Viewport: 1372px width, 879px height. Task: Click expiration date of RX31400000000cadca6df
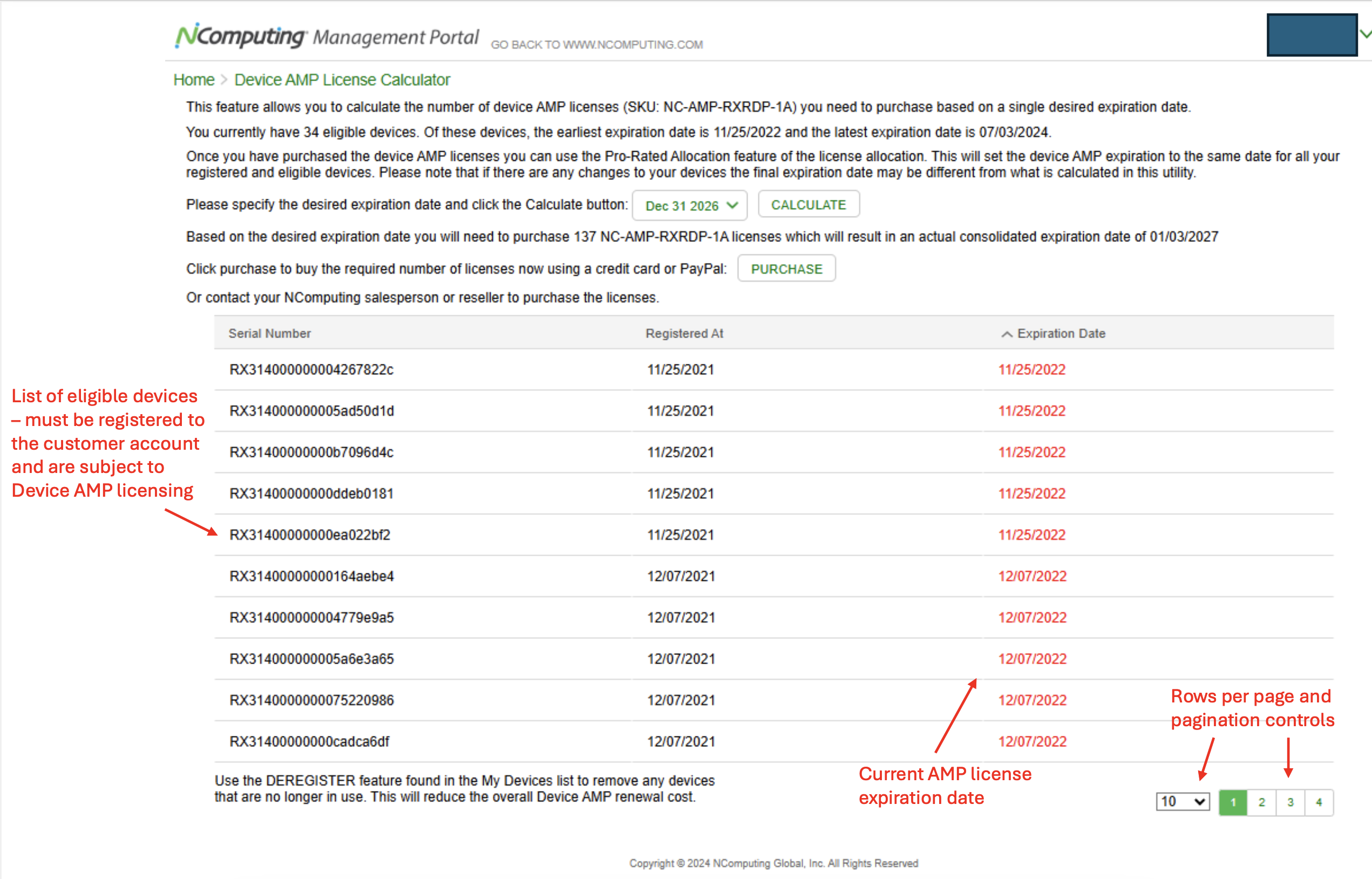1032,742
